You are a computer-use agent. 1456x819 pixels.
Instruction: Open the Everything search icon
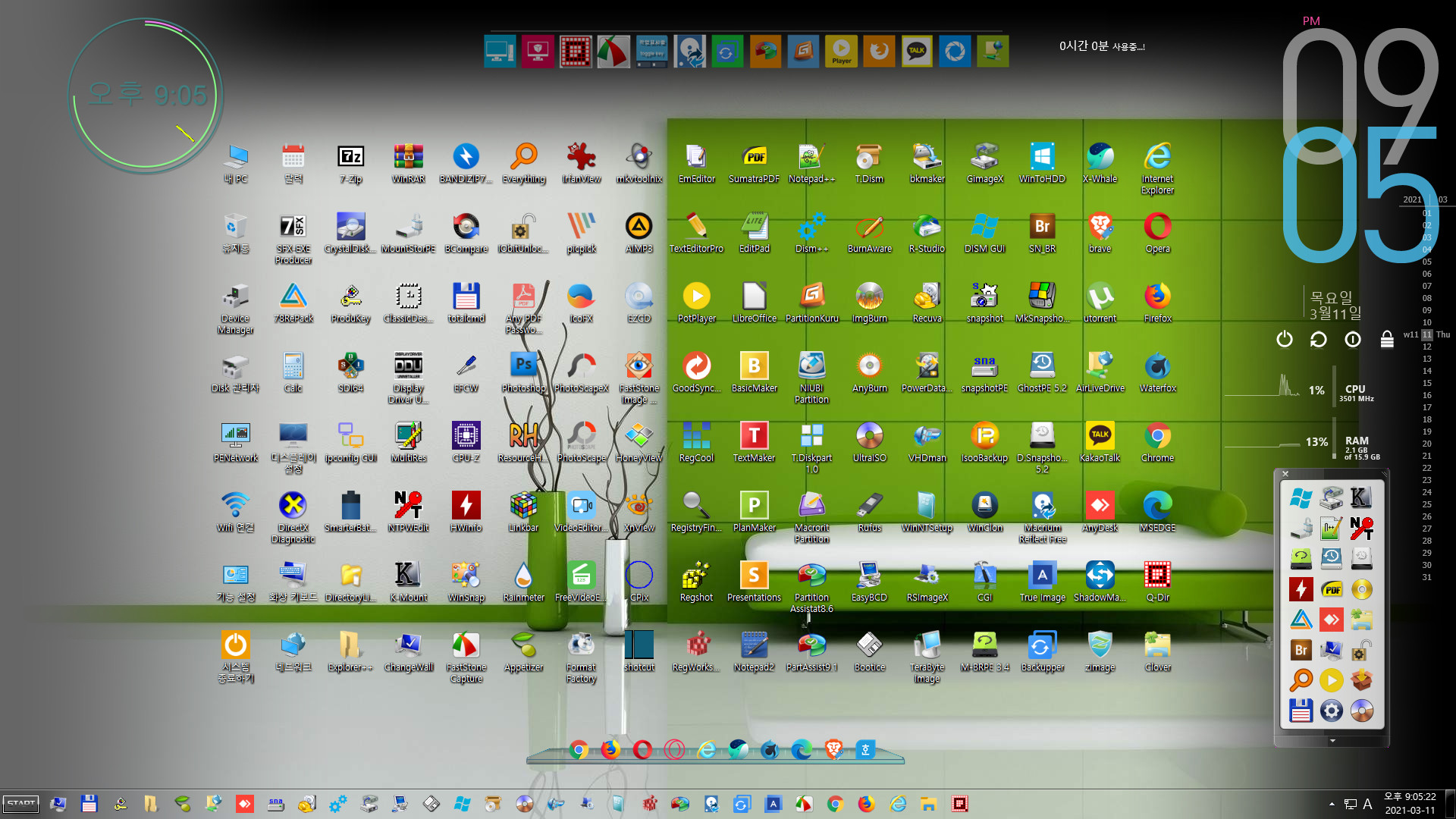[x=523, y=163]
